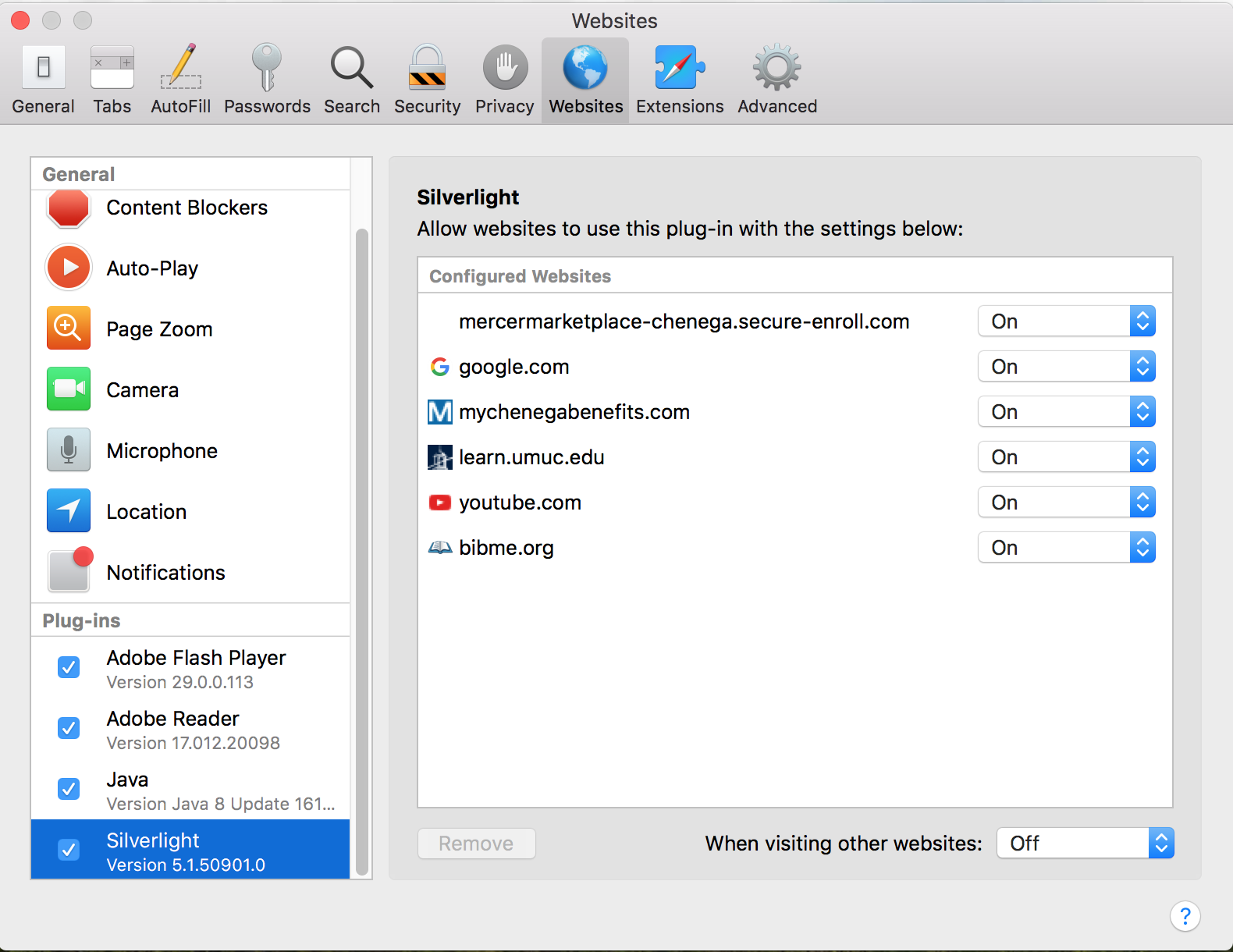Select Content Blockers stop sign icon
Viewport: 1233px width, 952px height.
pos(69,208)
